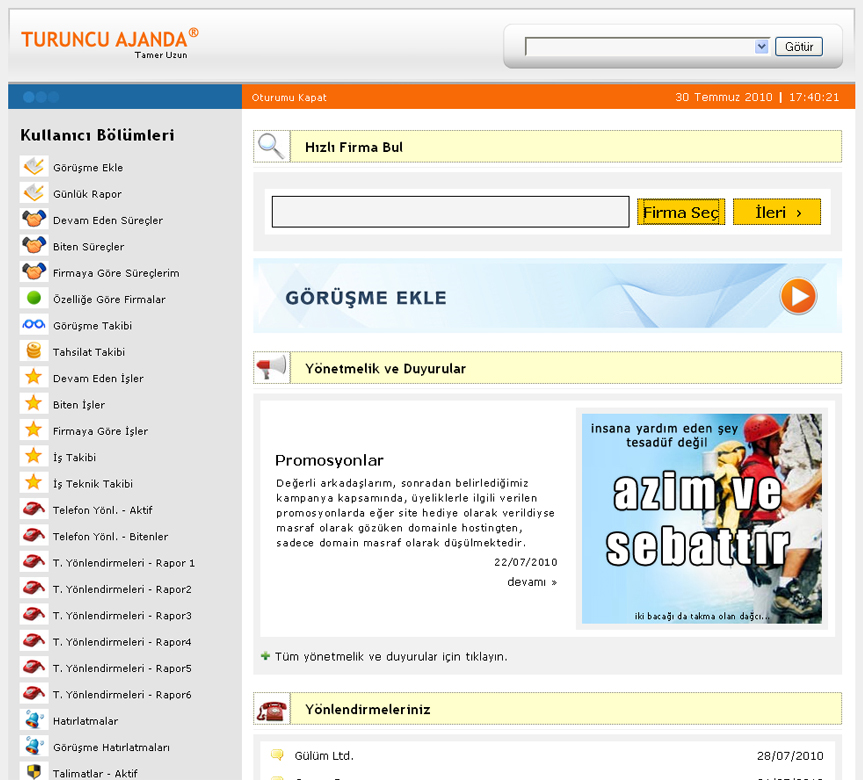This screenshot has width=863, height=780.
Task: Click the Görüşme Ekle sidebar icon
Action: [x=34, y=167]
